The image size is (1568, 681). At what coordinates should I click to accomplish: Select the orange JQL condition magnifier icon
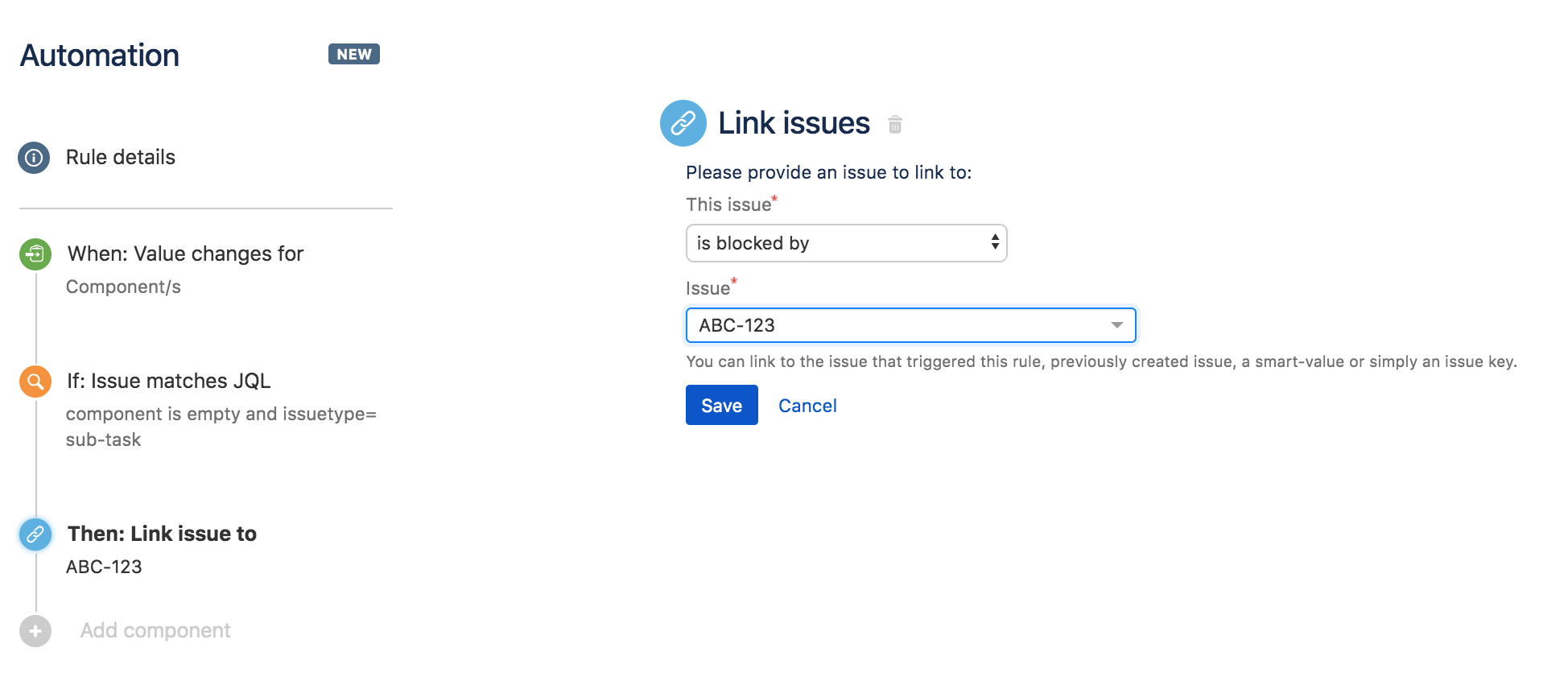(x=34, y=382)
